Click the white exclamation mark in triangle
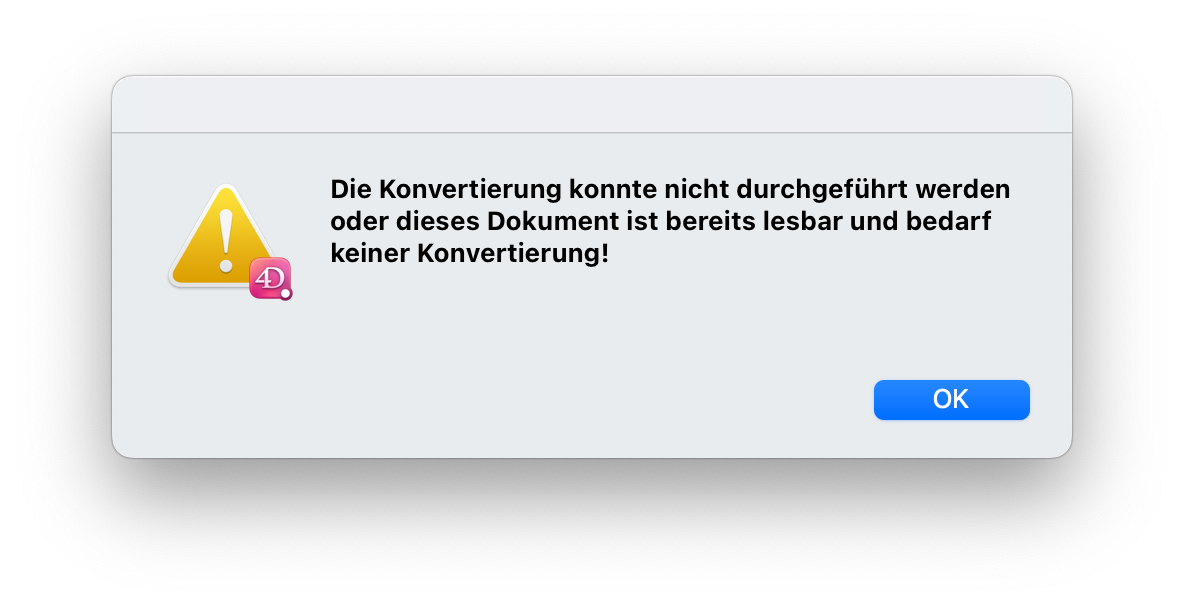The width and height of the screenshot is (1184, 606). 225,241
